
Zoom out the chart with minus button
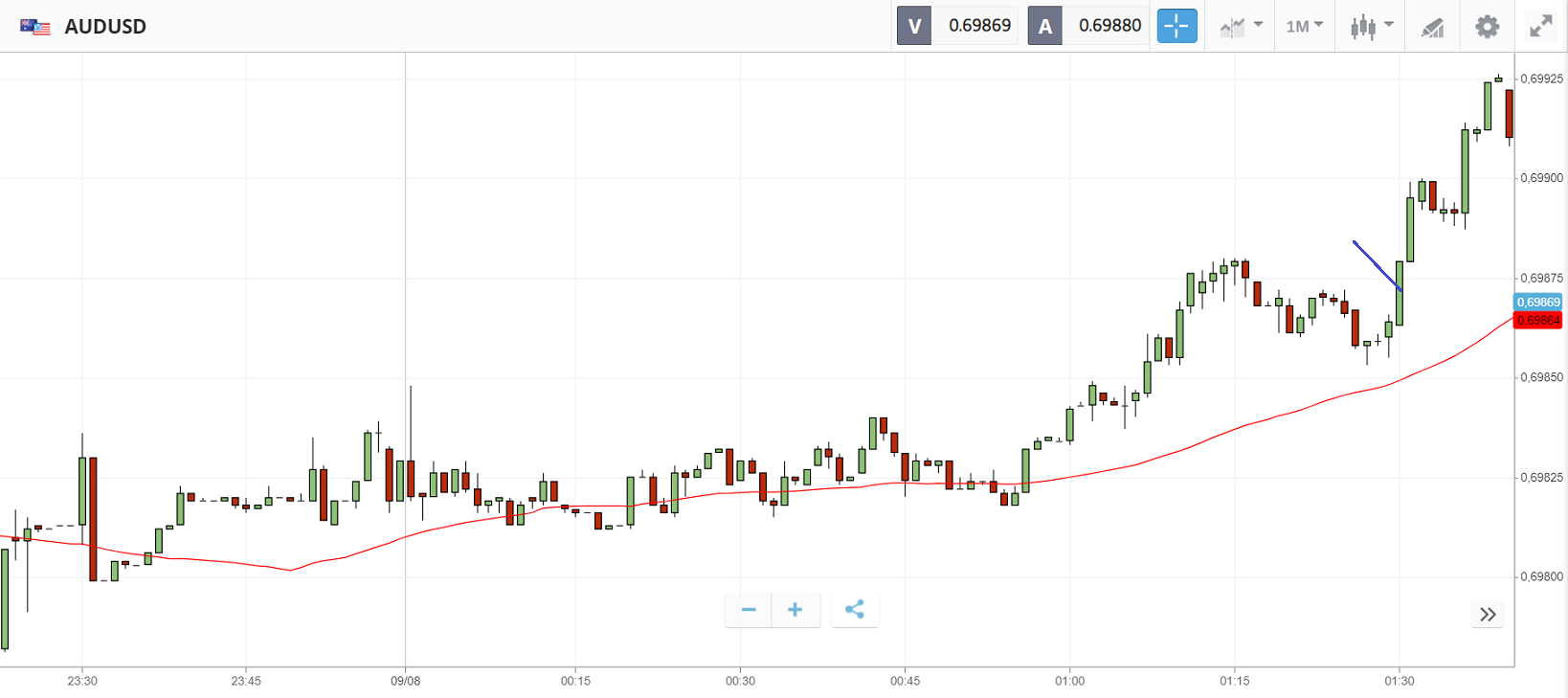click(749, 610)
